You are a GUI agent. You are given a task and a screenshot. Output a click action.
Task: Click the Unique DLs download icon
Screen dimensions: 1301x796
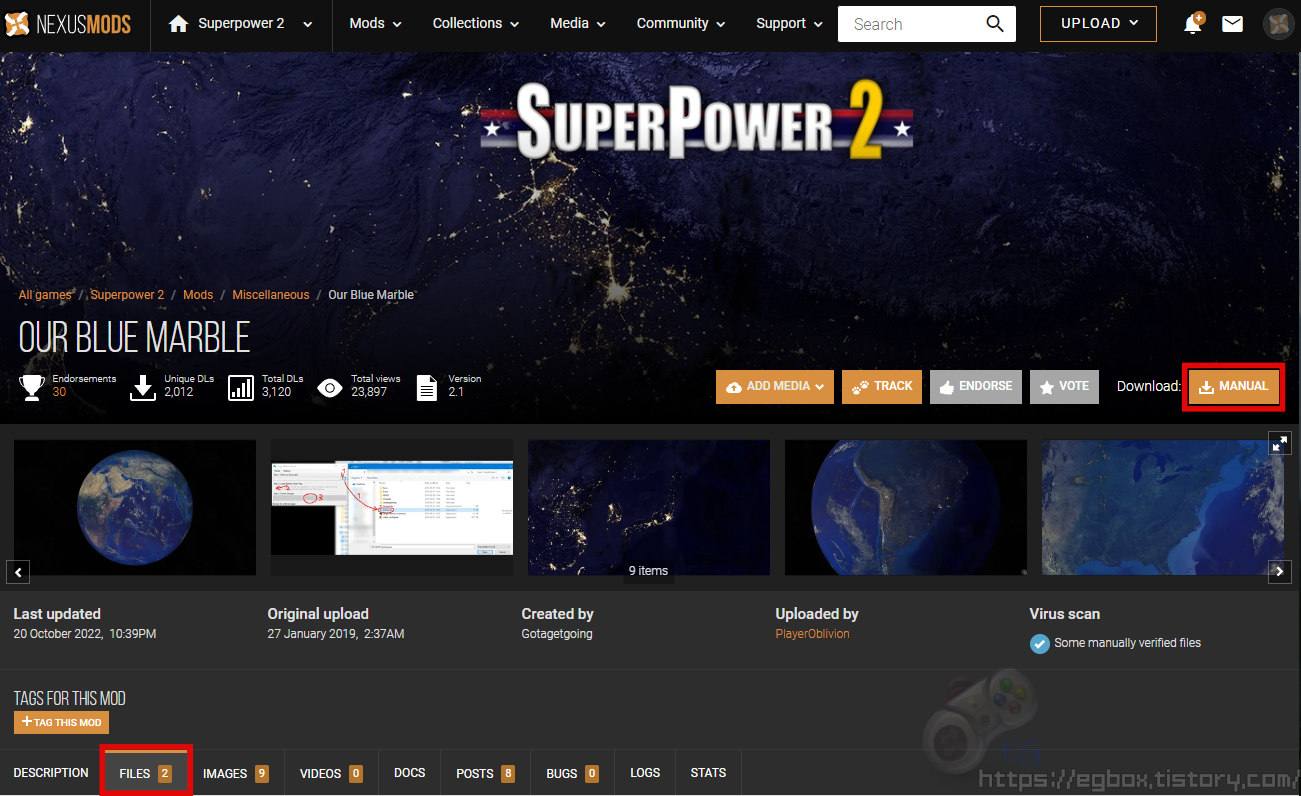[144, 387]
